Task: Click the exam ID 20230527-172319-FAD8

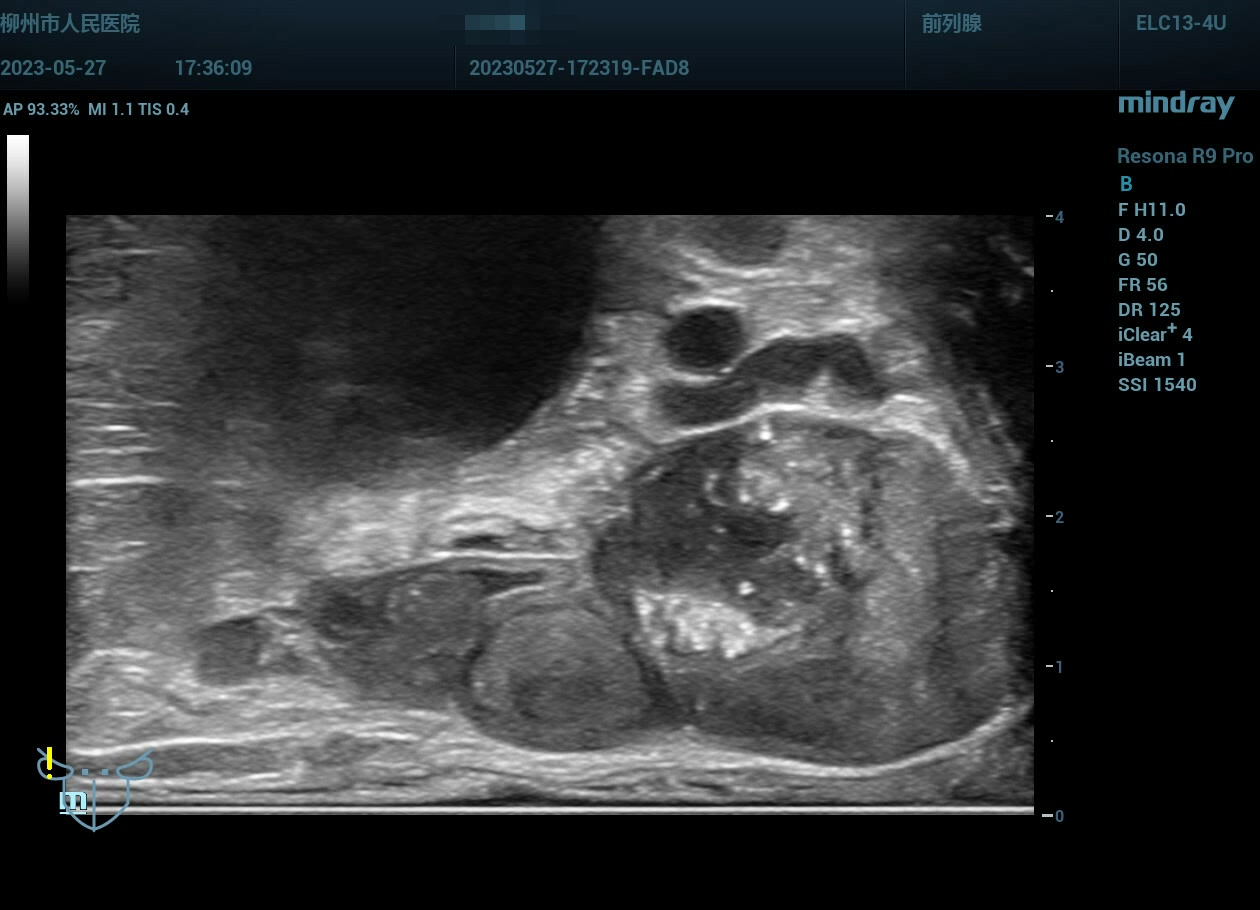Action: pyautogui.click(x=578, y=68)
